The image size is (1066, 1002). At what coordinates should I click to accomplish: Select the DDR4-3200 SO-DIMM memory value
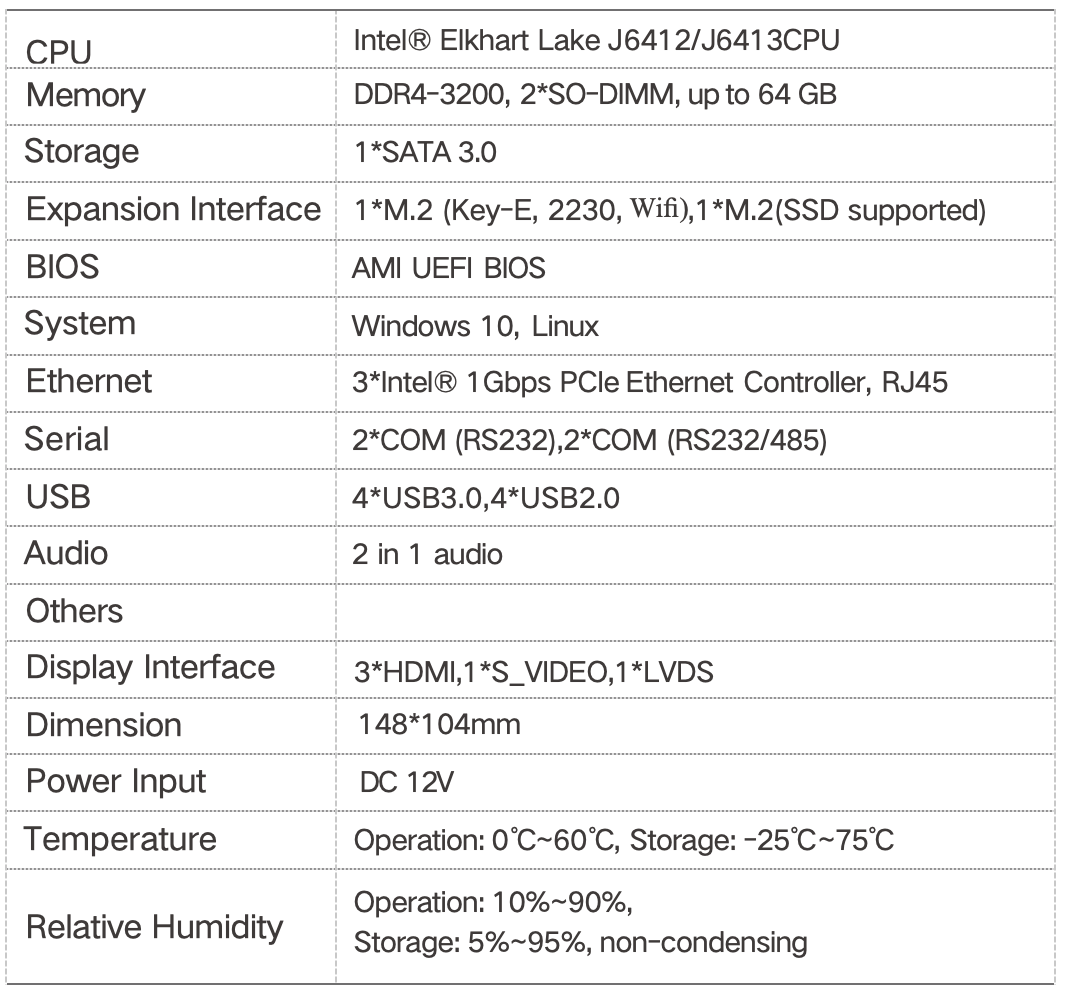[595, 96]
